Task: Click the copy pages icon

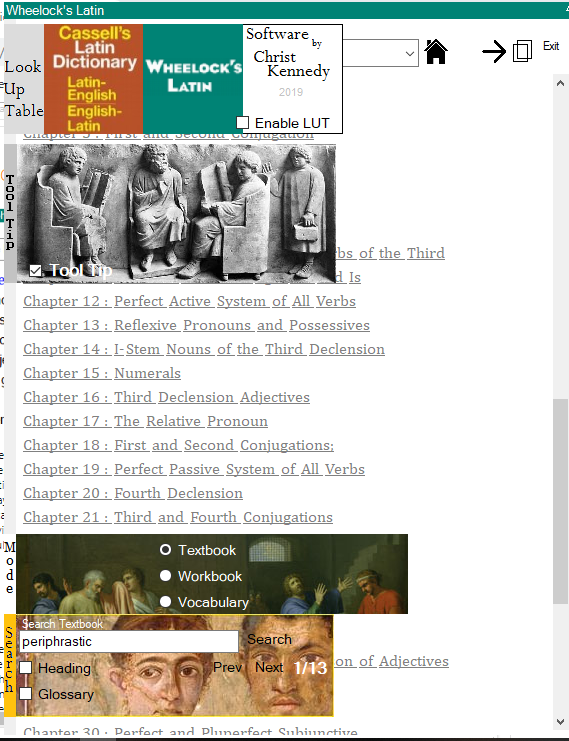Action: click(522, 51)
